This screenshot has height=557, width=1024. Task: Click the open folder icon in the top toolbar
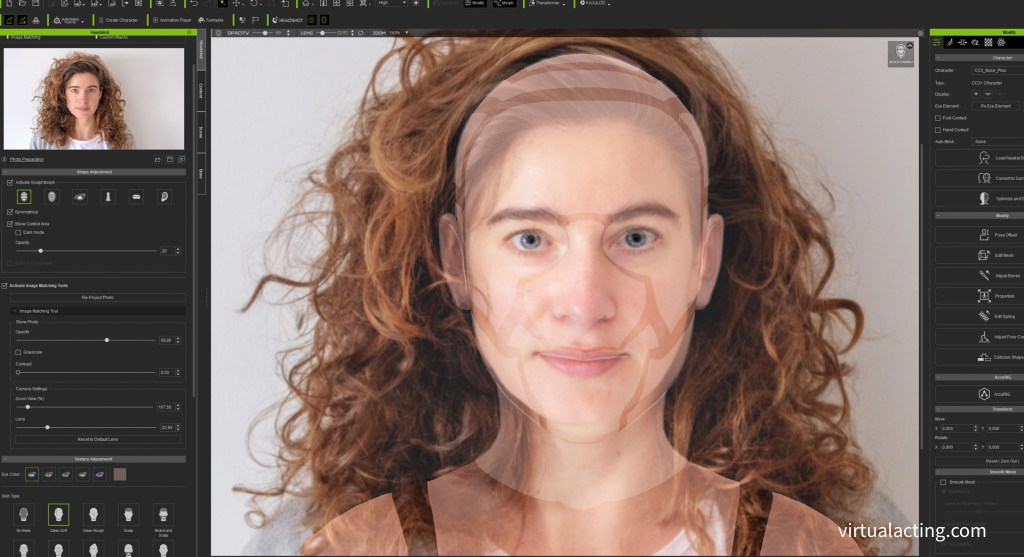coord(22,3)
